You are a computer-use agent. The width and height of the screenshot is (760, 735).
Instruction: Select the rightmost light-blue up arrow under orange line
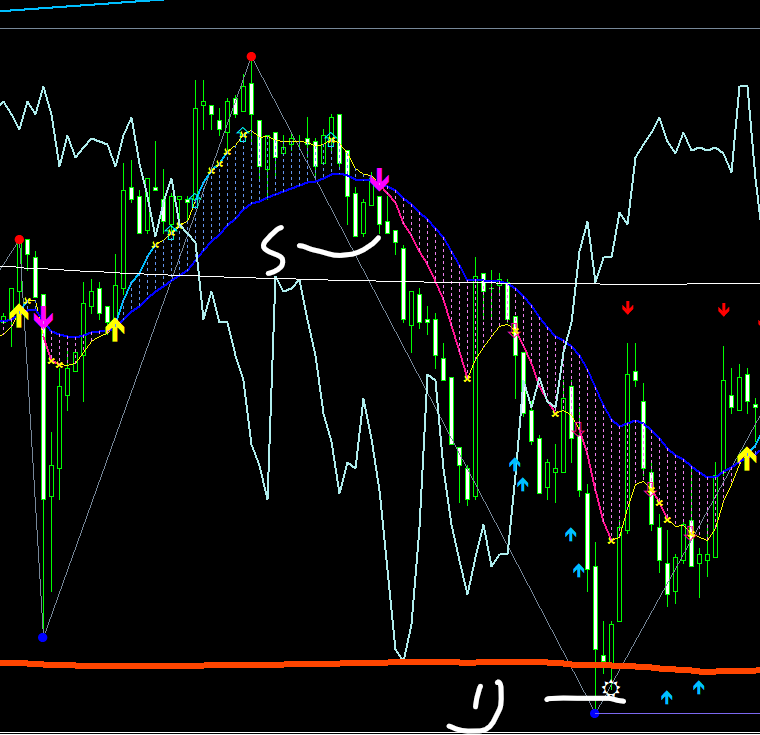tap(698, 687)
